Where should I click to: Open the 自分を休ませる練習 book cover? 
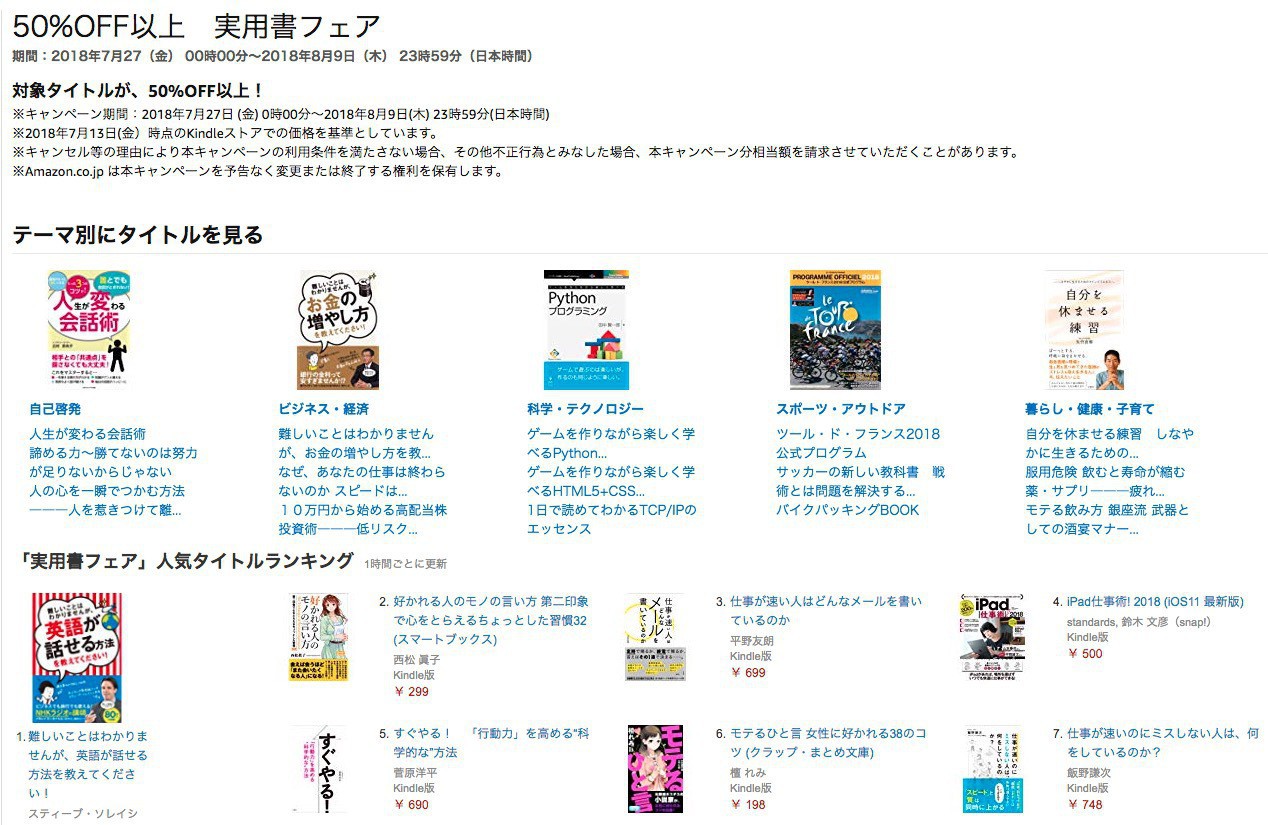(1084, 330)
